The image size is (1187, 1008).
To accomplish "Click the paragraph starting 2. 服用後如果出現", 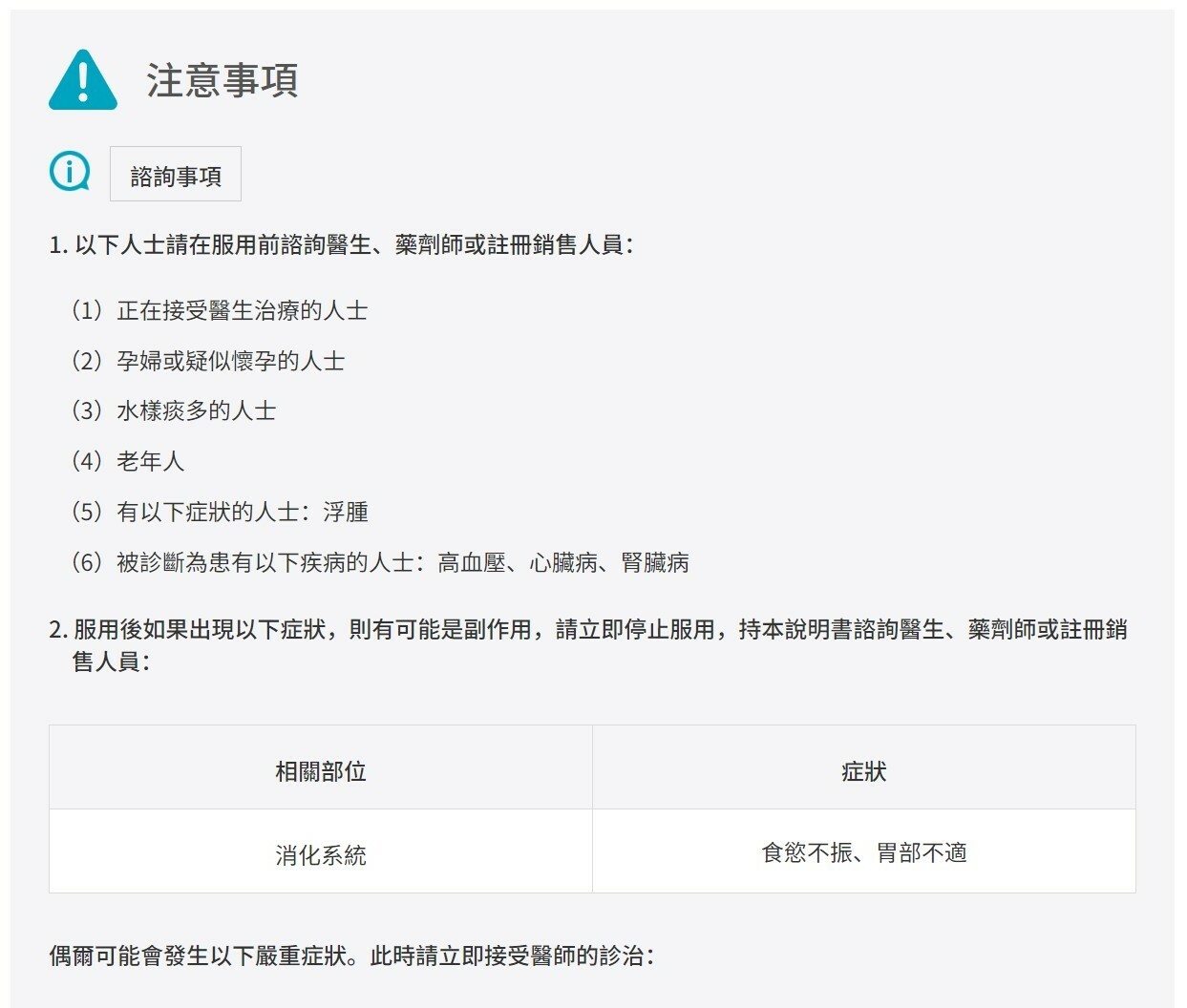I will (587, 631).
